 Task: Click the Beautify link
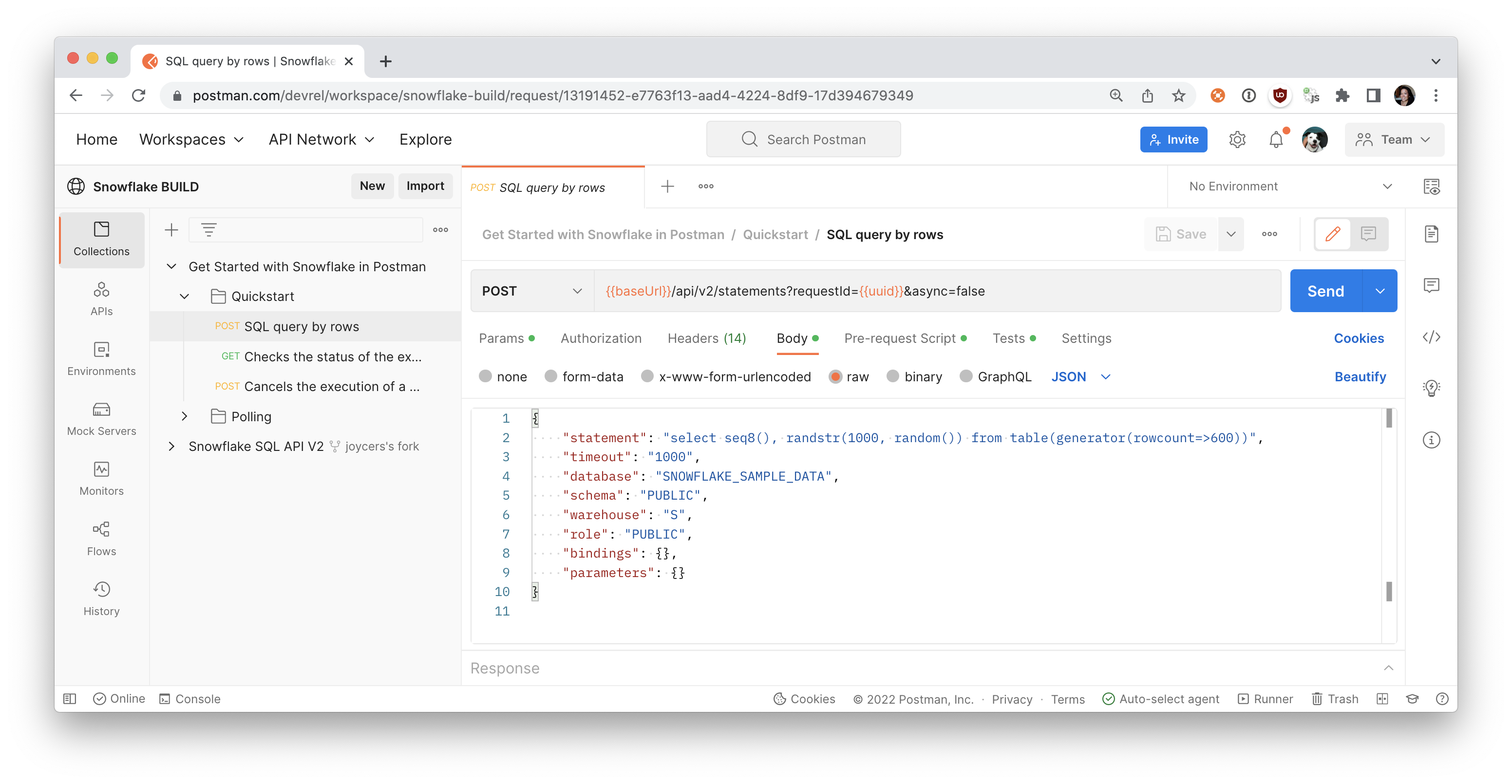pos(1360,376)
